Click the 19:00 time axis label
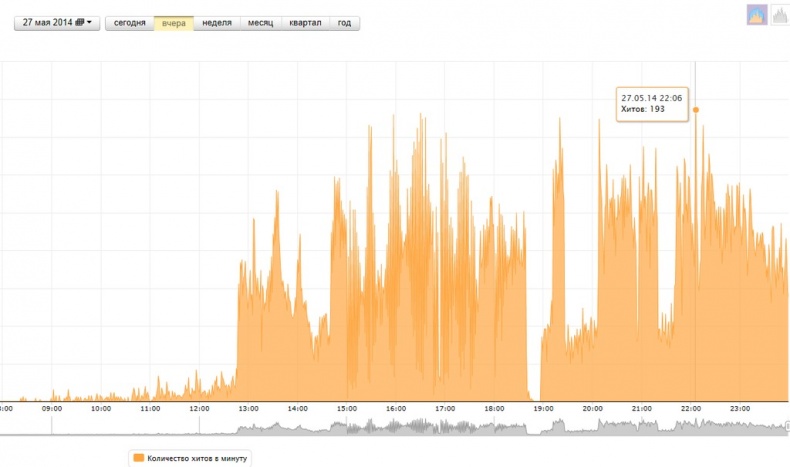Image resolution: width=790 pixels, height=467 pixels. pyautogui.click(x=544, y=408)
